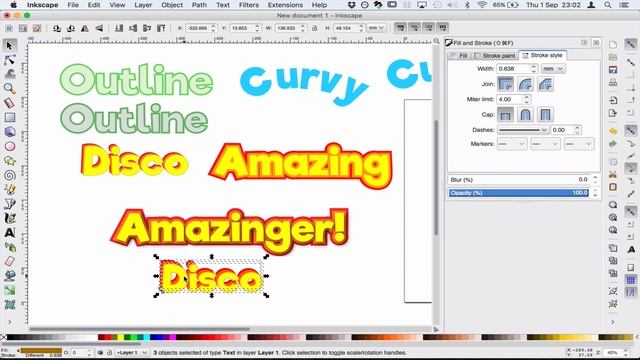The image size is (640, 360).
Task: Select the Calligraphy tool
Action: (10, 218)
